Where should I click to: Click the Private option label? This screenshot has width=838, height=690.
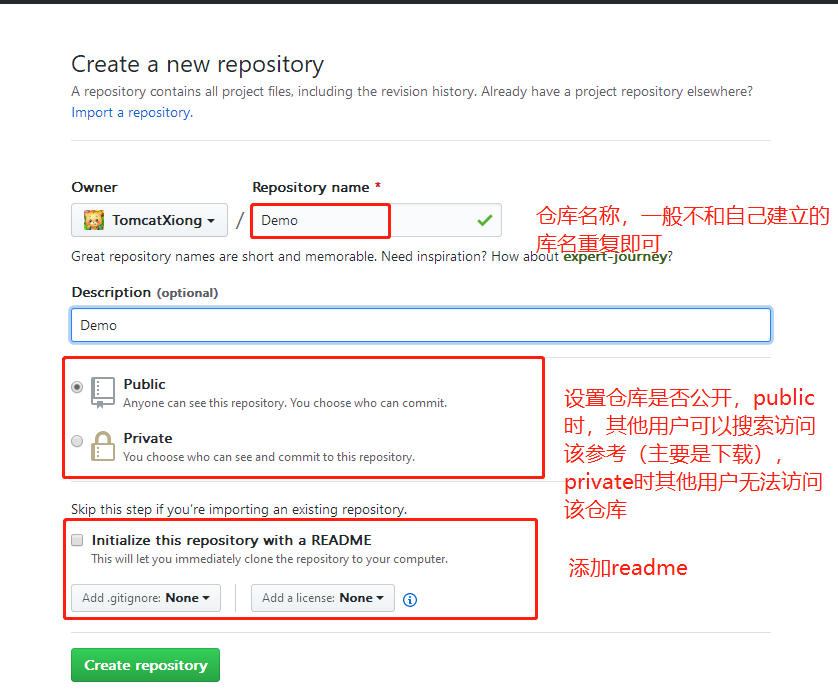click(x=148, y=438)
